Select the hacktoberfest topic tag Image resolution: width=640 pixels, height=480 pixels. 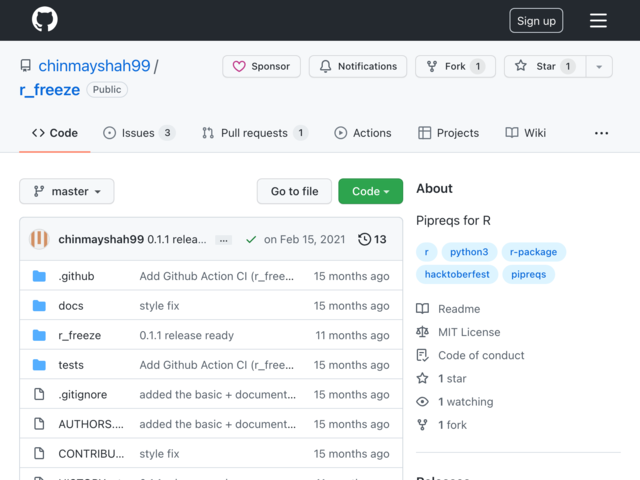coord(457,274)
